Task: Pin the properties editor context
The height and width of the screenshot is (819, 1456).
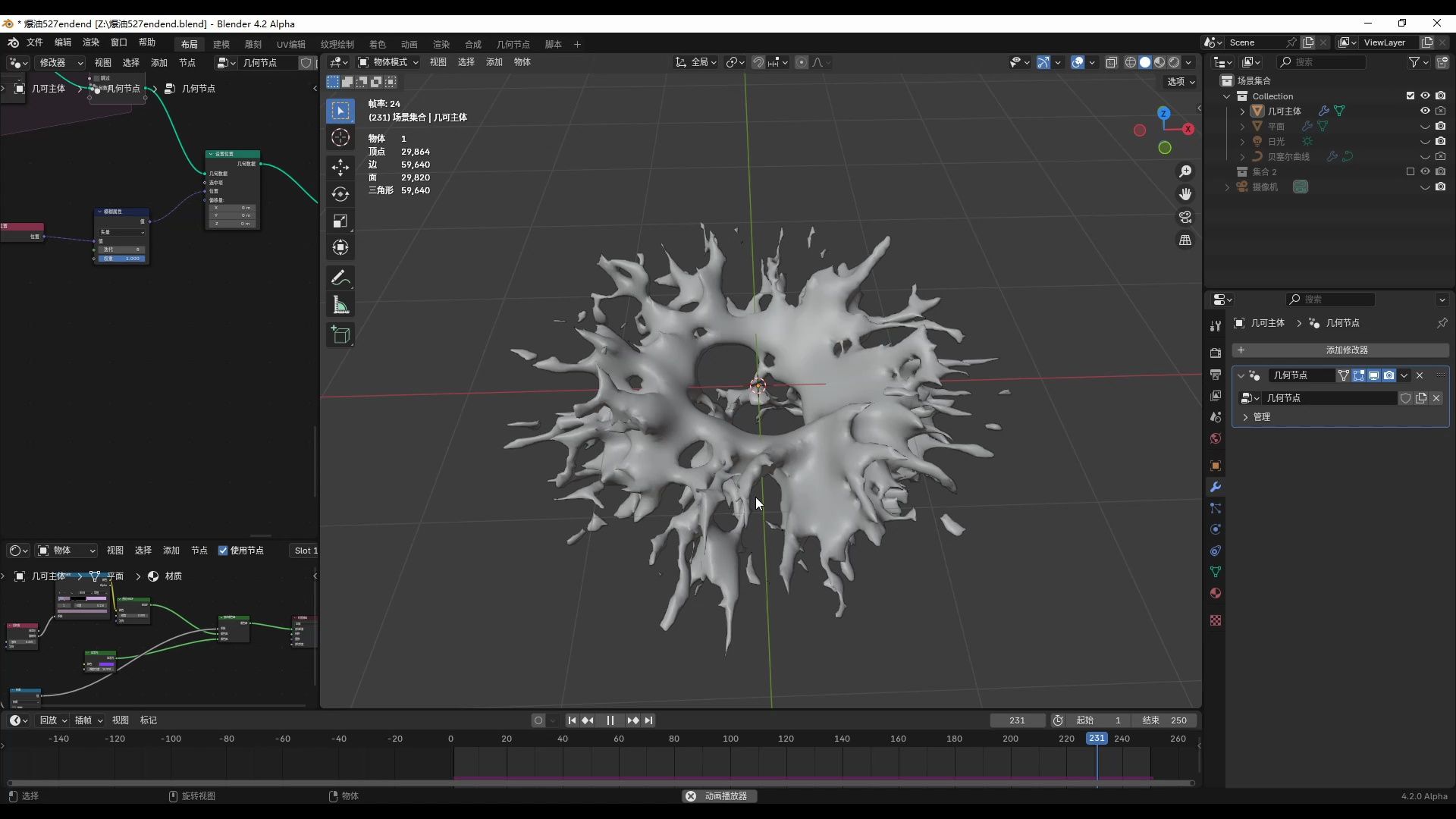Action: point(1442,323)
